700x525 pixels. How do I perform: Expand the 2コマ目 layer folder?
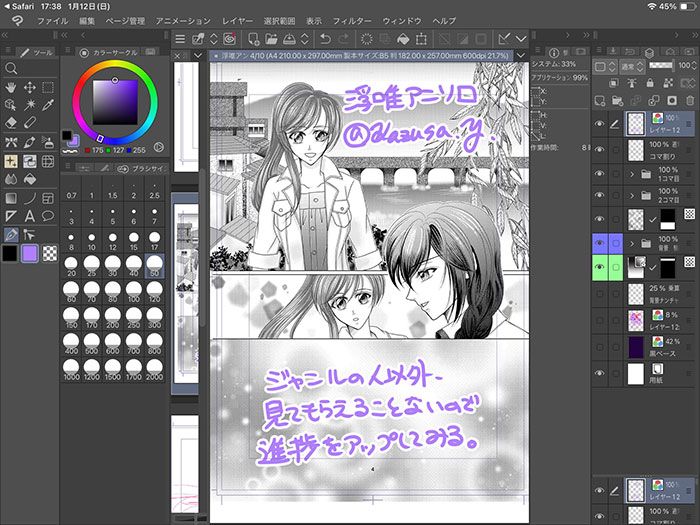(630, 197)
